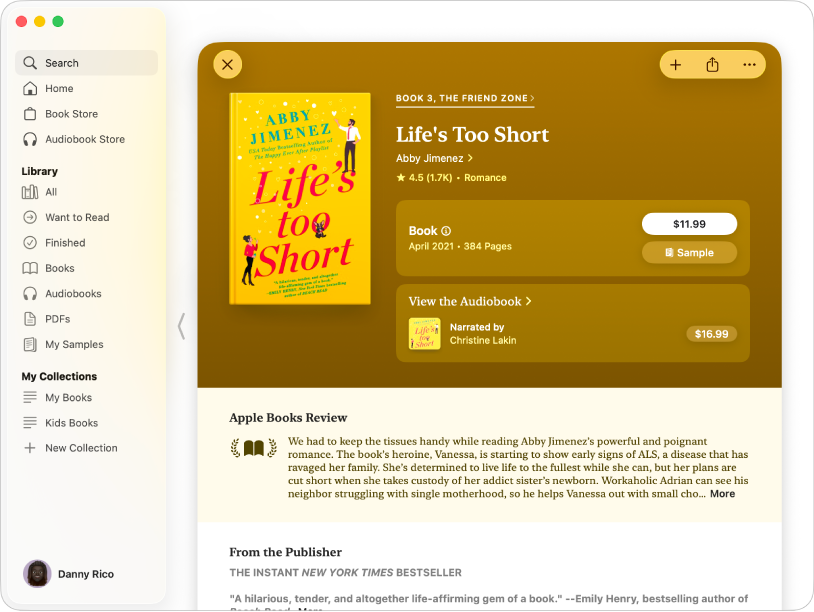
Task: Open PDFs in the Library
Action: (x=86, y=319)
